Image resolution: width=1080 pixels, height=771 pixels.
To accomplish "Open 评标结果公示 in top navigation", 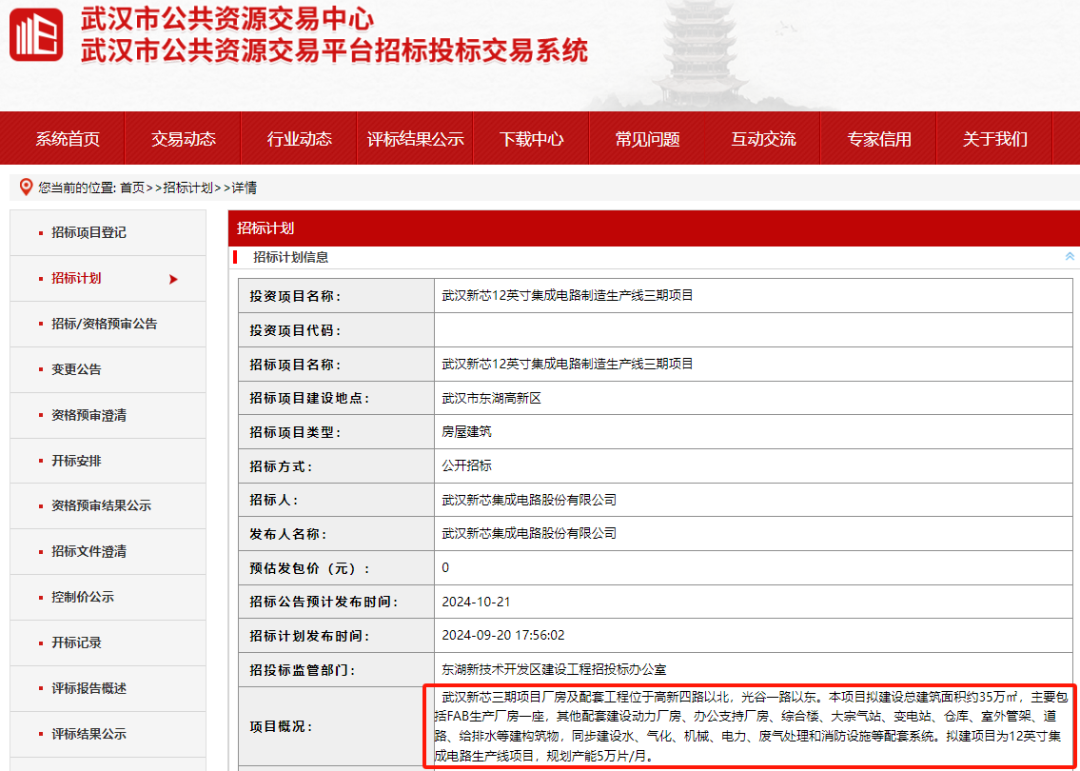I will click(415, 139).
